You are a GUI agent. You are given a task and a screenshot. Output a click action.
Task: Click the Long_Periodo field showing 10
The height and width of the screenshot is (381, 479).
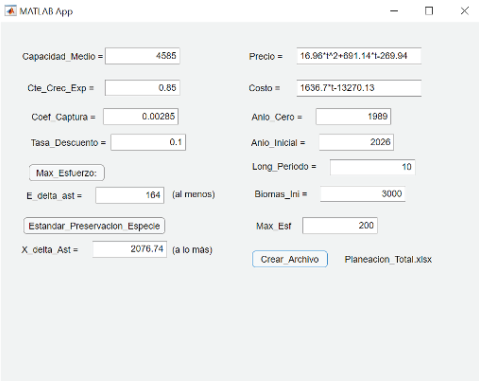(373, 167)
